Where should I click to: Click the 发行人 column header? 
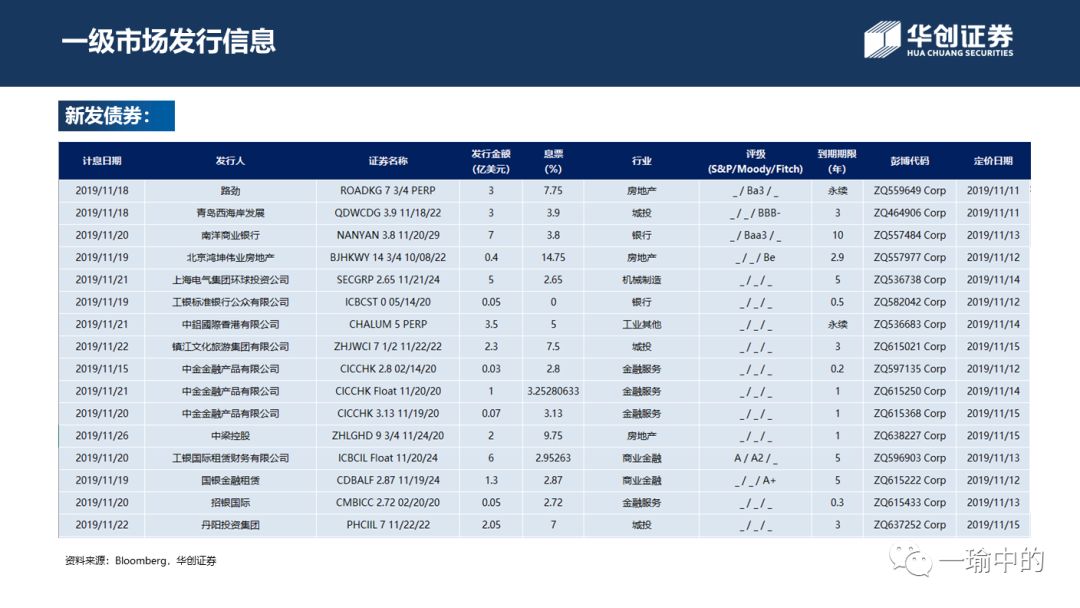click(x=230, y=161)
